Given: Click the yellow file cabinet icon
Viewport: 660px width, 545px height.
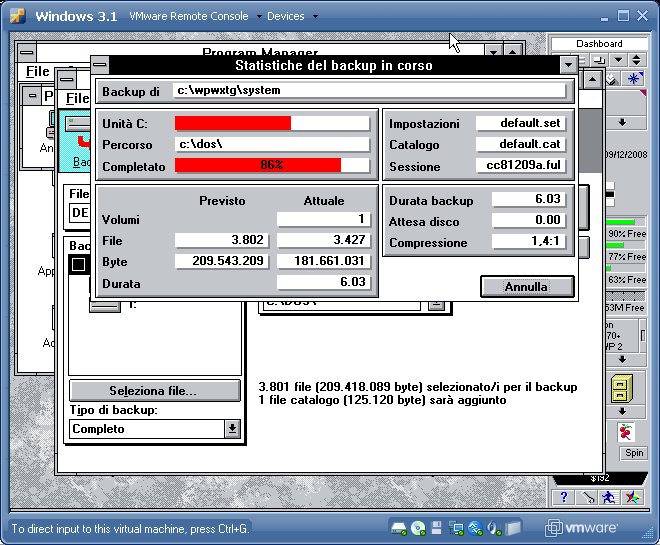Looking at the screenshot, I should (x=623, y=384).
